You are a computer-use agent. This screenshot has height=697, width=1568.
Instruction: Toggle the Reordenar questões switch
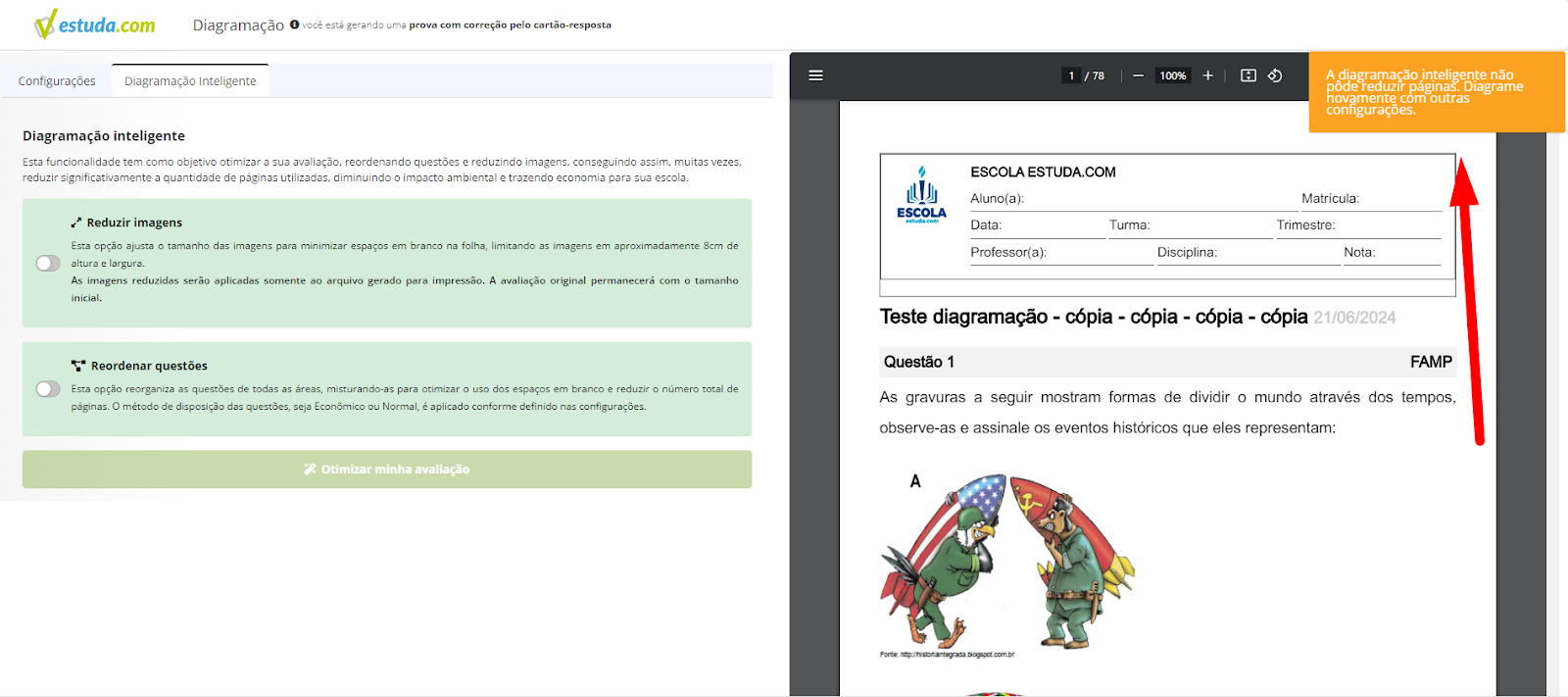[x=48, y=389]
